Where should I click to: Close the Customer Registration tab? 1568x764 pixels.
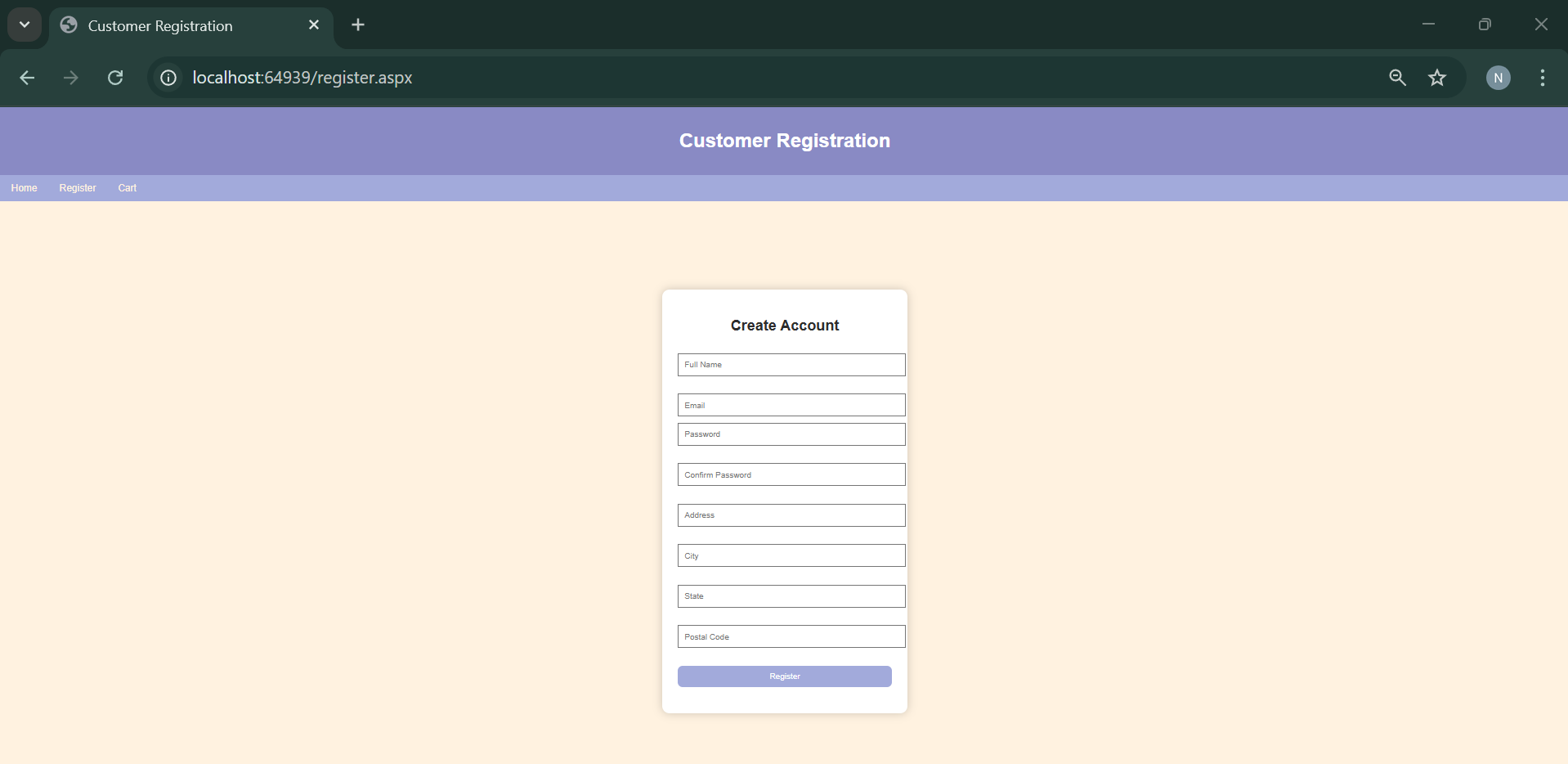coord(314,25)
